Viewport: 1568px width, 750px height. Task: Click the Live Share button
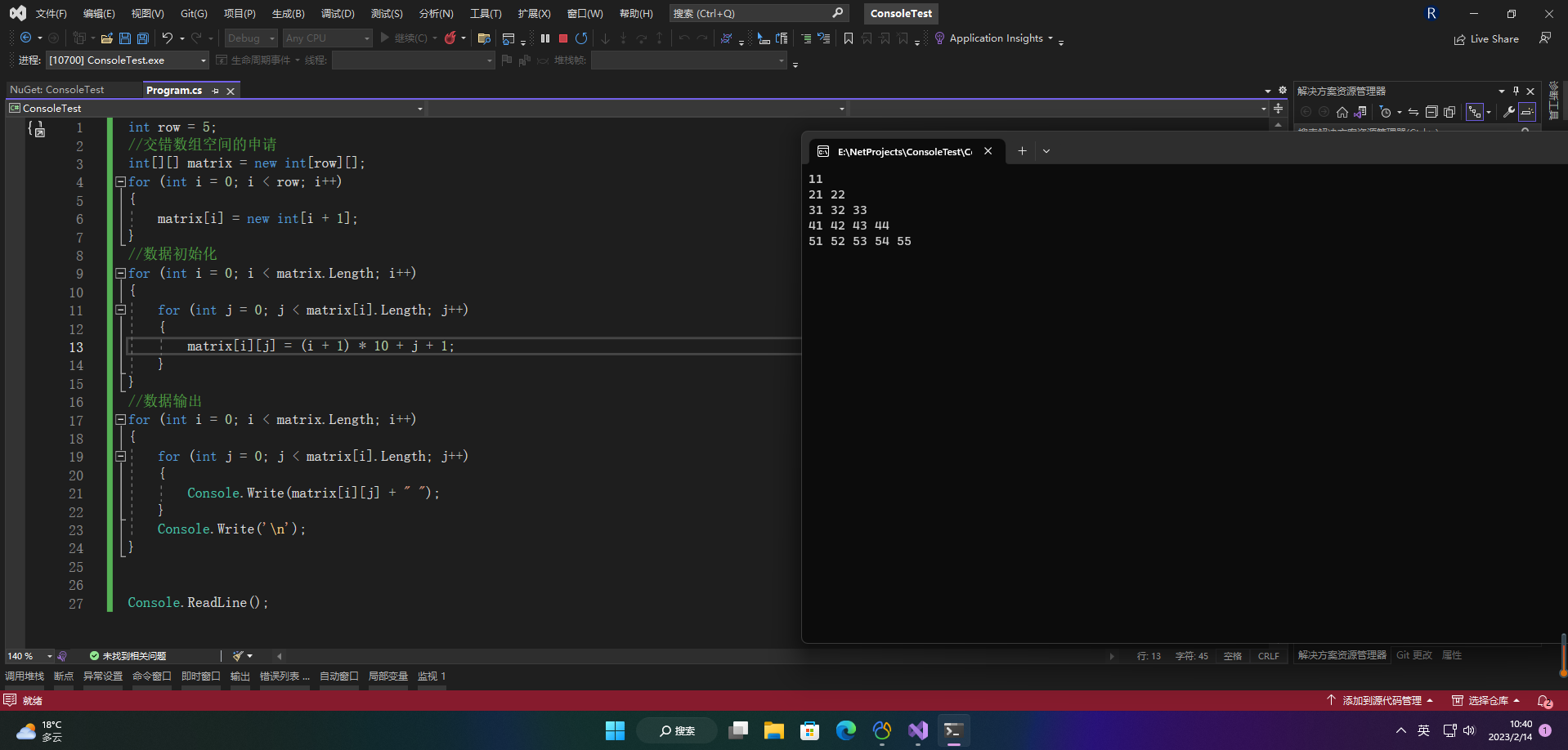(1486, 38)
